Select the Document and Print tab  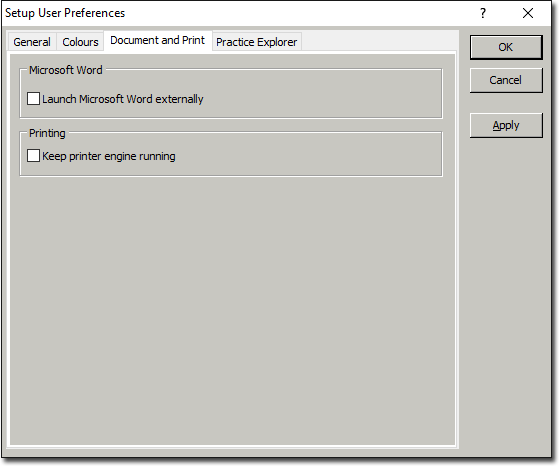tap(158, 40)
